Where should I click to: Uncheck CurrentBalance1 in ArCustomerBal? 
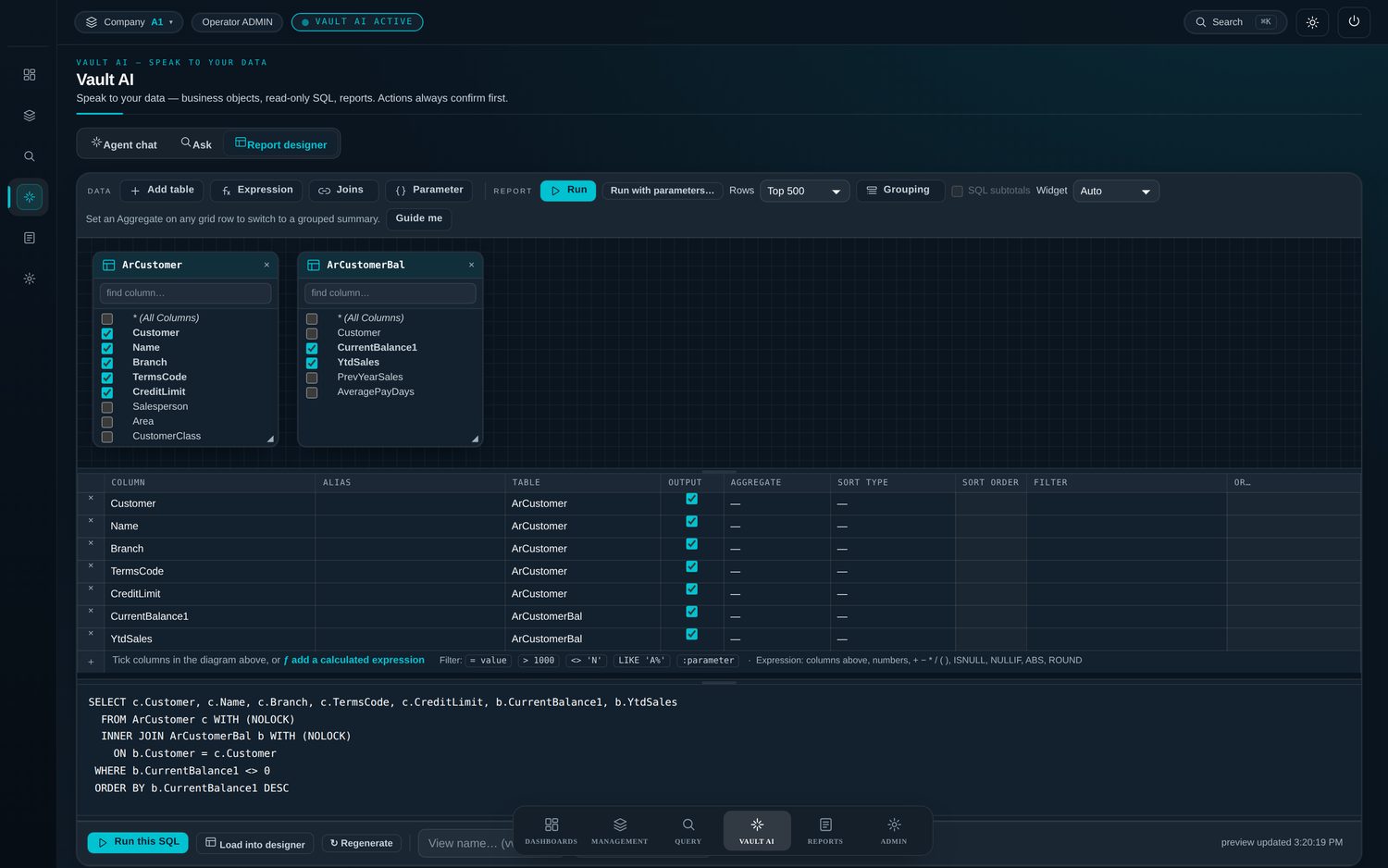point(312,348)
